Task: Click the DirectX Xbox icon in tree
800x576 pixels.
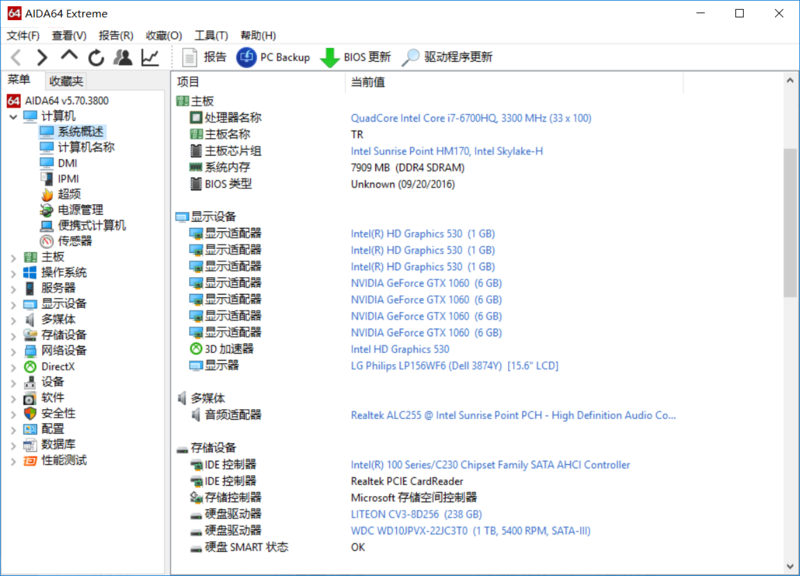Action: tap(30, 367)
